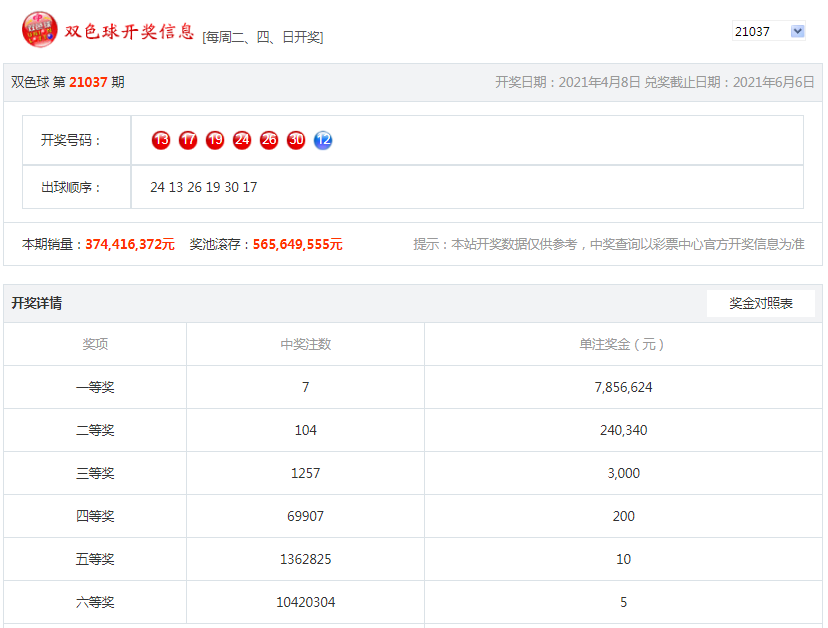Click red ball number 24
Image resolution: width=828 pixels, height=628 pixels.
(x=242, y=140)
